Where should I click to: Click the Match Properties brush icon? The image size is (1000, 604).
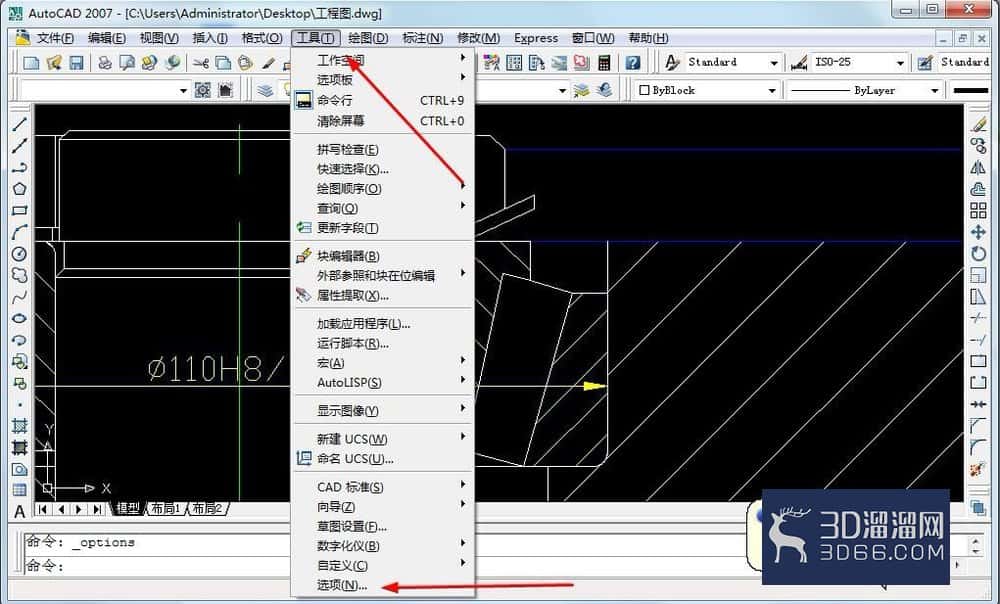click(268, 63)
